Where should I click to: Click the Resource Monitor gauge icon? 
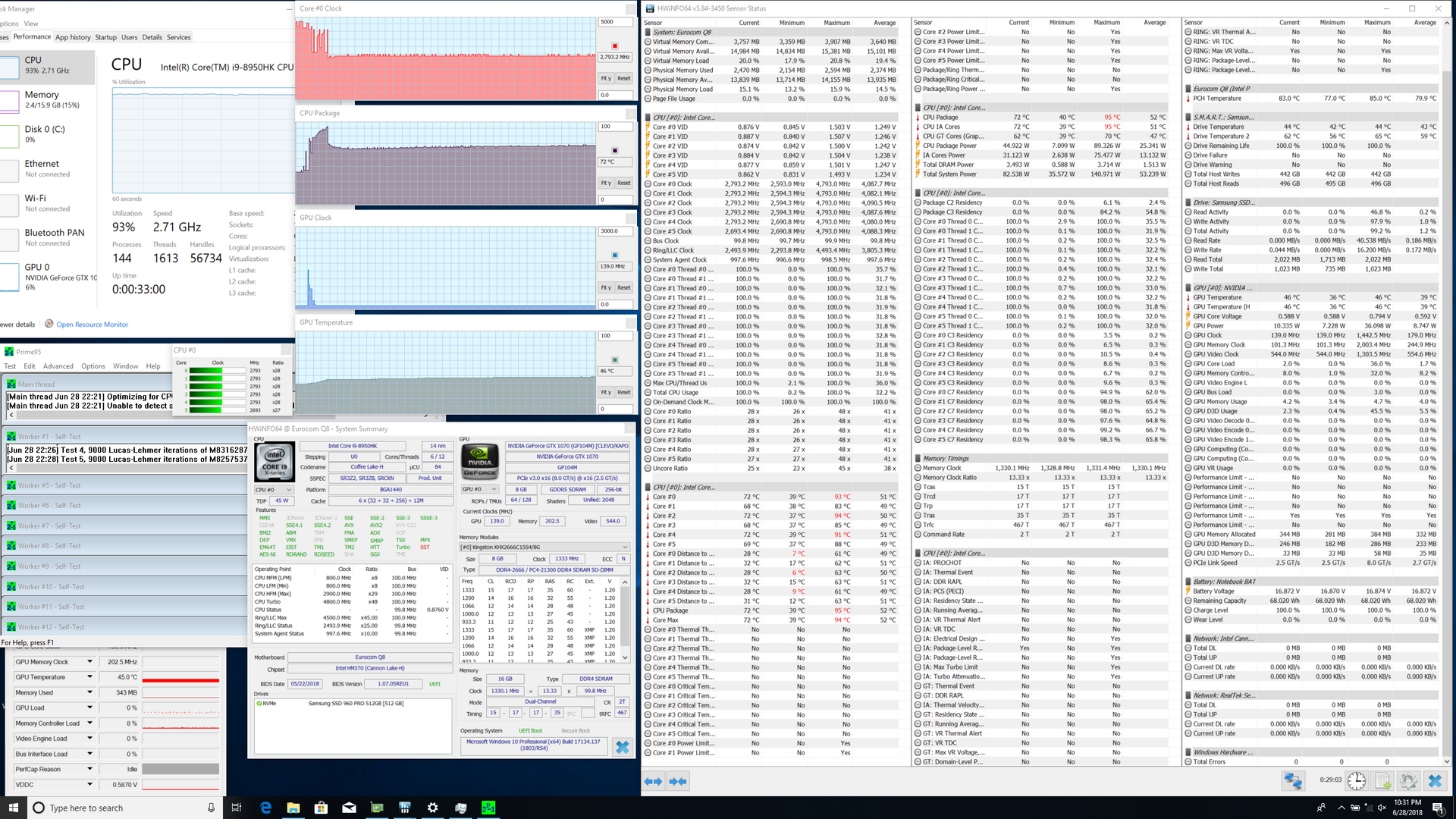[x=49, y=324]
